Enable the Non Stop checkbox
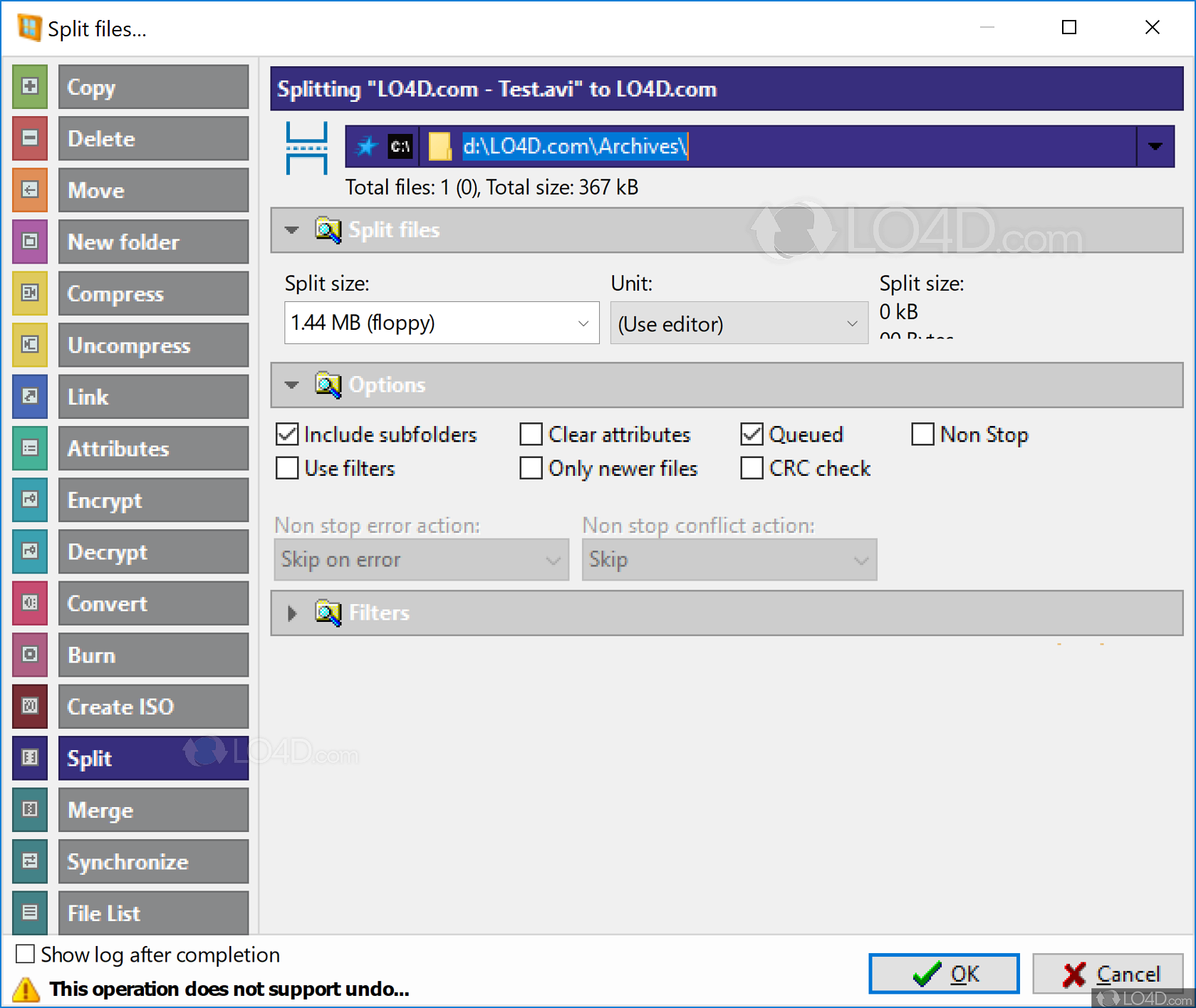The height and width of the screenshot is (1008, 1196). click(x=922, y=434)
